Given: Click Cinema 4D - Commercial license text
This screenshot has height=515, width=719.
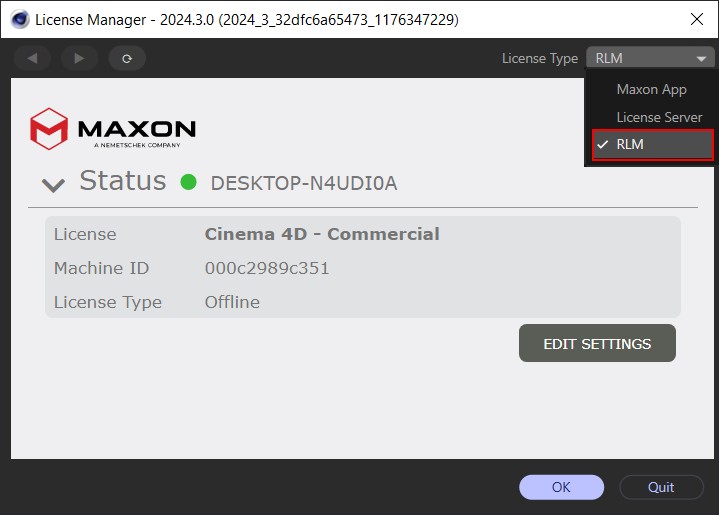Looking at the screenshot, I should (x=322, y=234).
